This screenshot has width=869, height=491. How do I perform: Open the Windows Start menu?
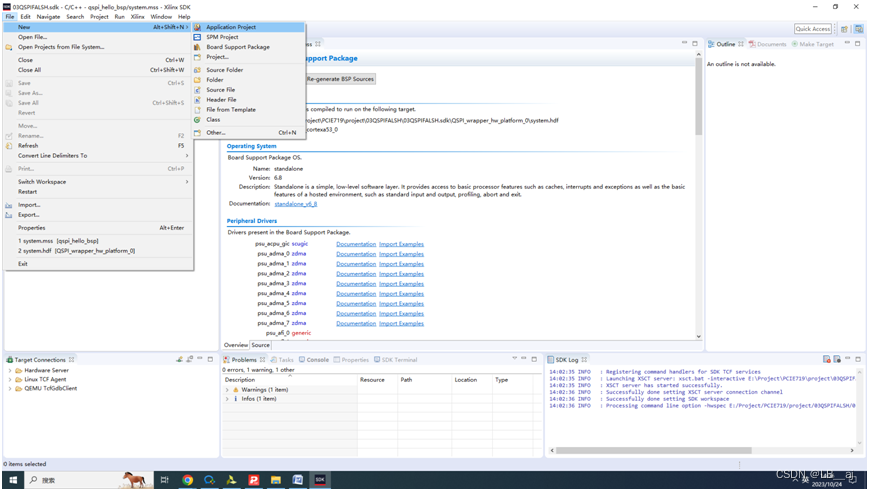pyautogui.click(x=13, y=480)
